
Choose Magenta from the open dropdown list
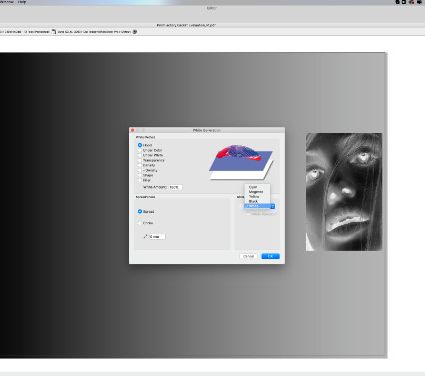(257, 192)
